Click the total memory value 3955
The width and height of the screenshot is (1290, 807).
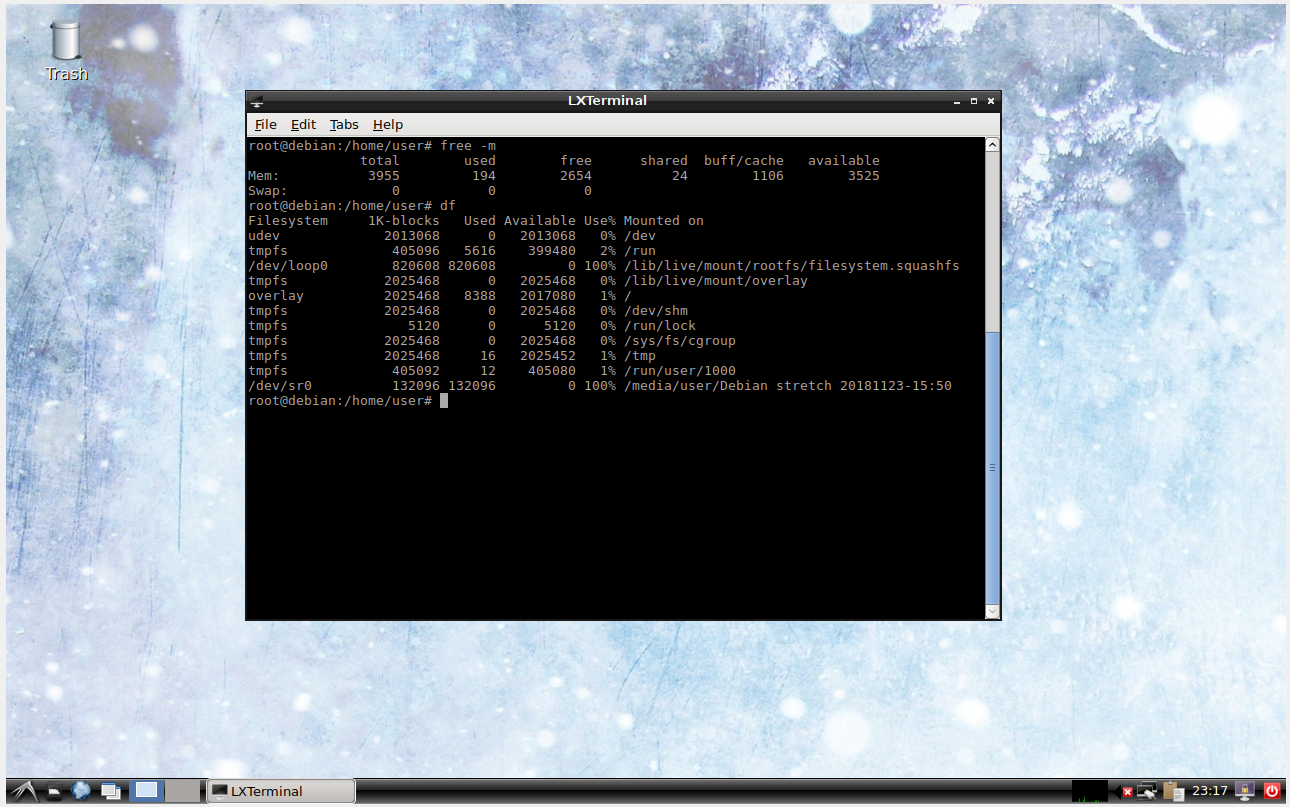coord(384,176)
